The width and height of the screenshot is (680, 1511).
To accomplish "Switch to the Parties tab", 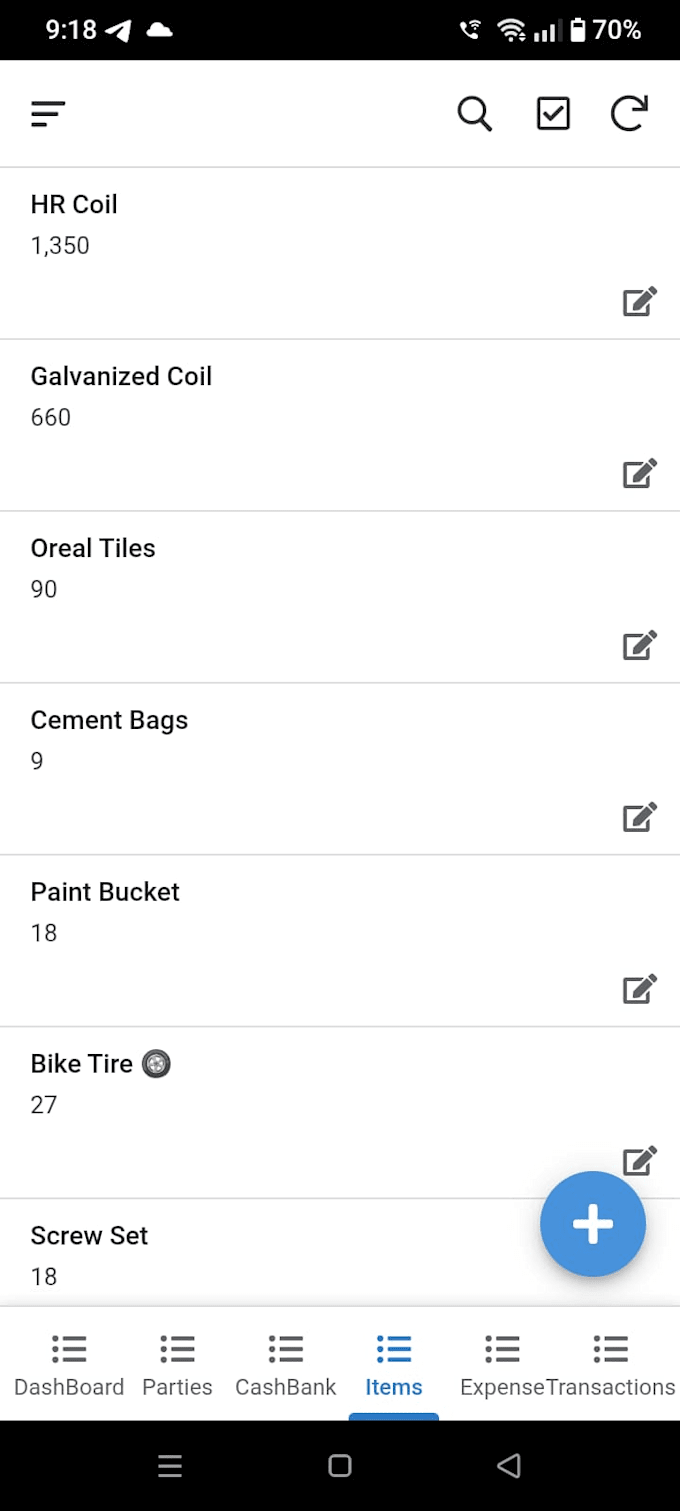I will click(177, 1365).
